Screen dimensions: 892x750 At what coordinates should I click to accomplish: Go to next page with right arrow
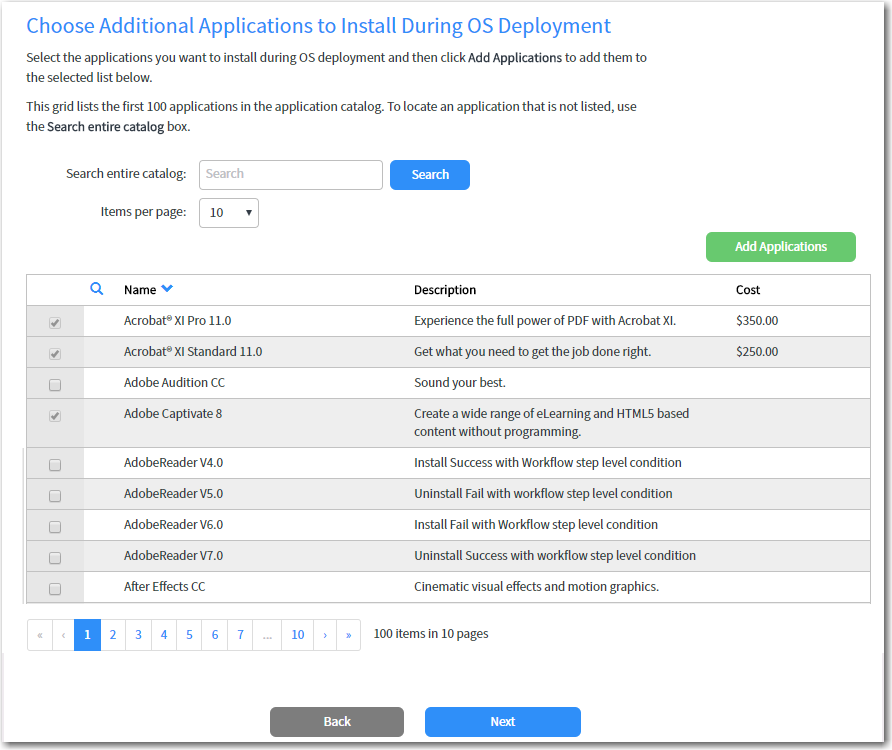(325, 635)
